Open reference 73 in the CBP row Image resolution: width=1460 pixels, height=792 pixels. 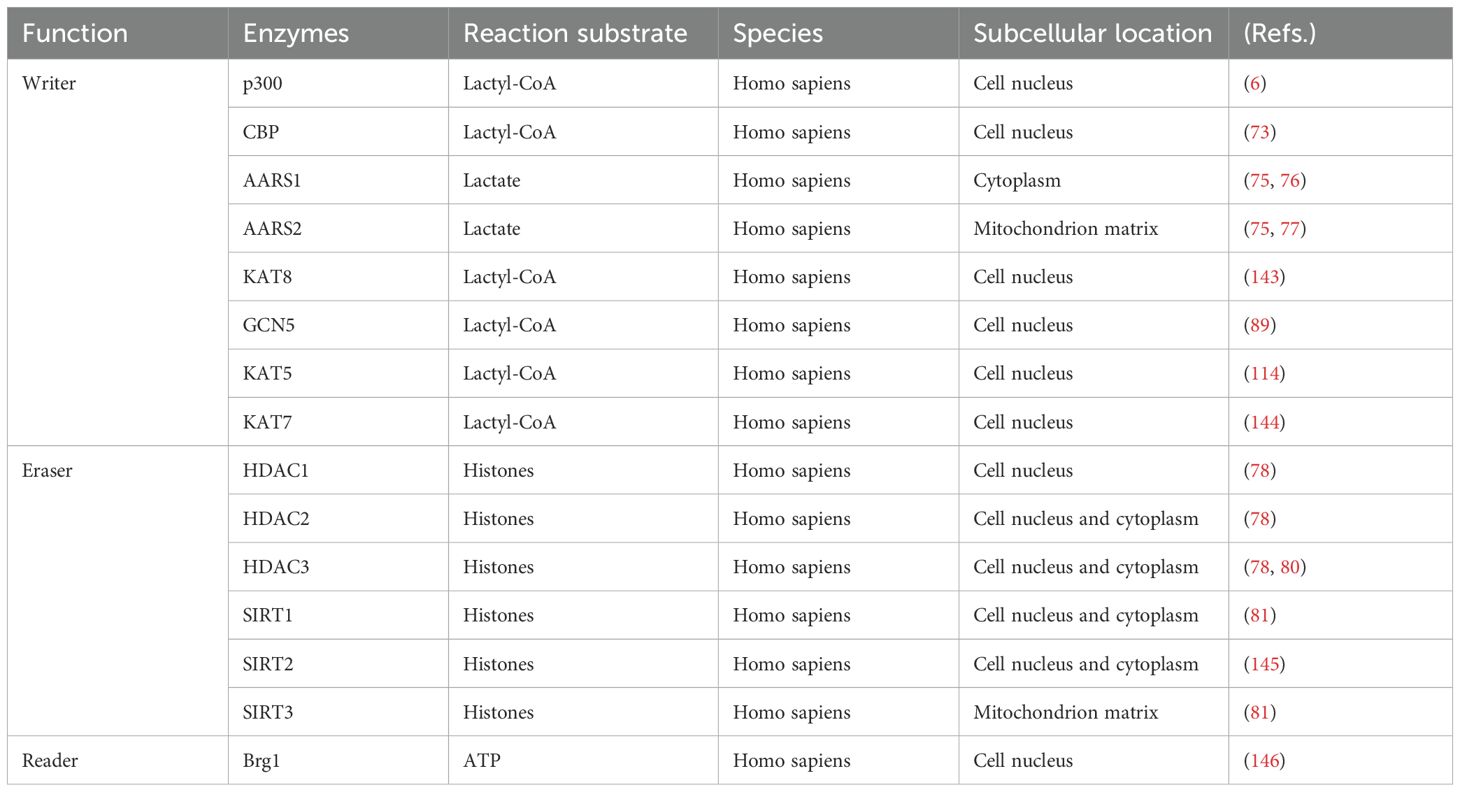click(x=1259, y=132)
